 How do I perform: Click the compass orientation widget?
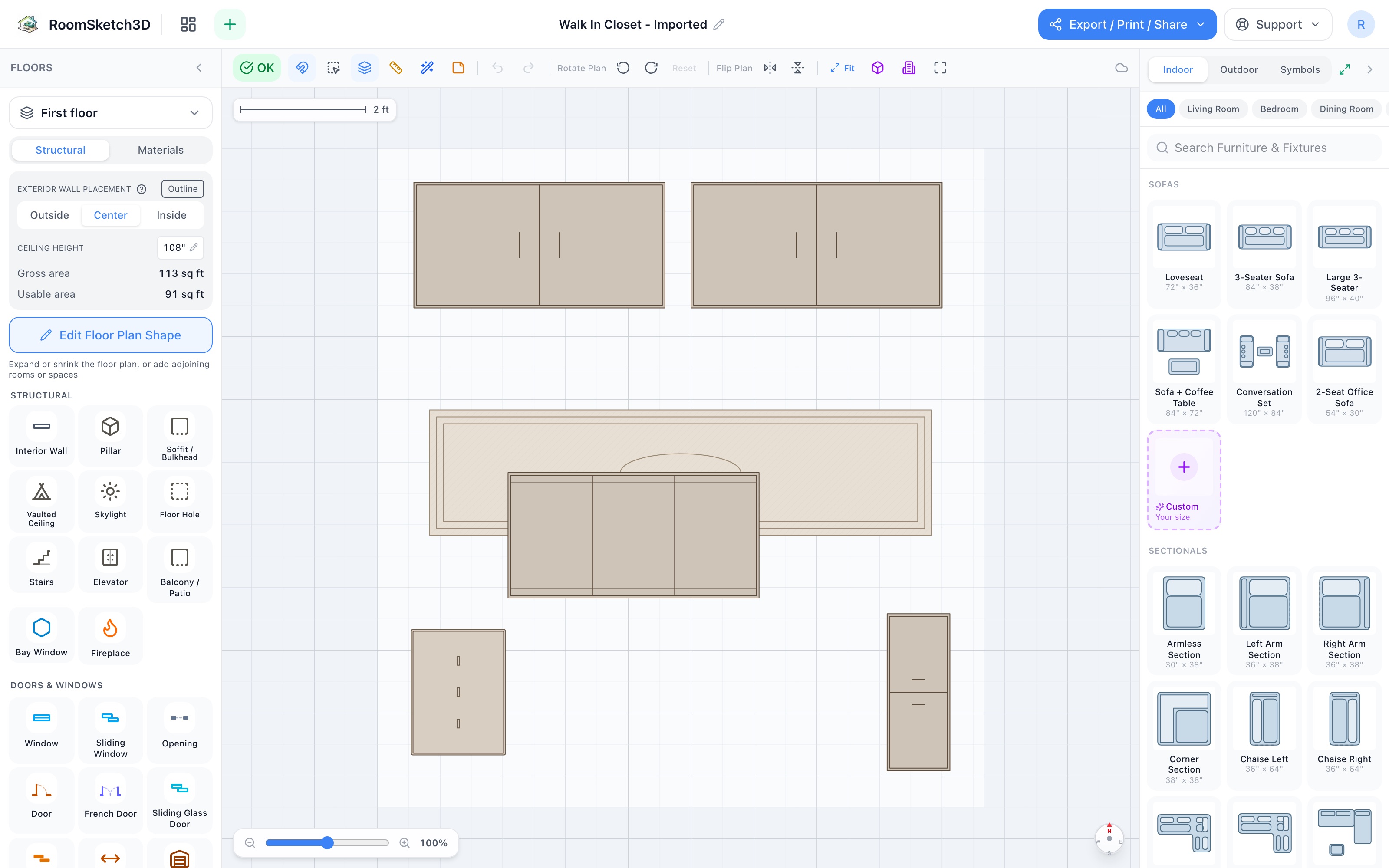[1109, 839]
